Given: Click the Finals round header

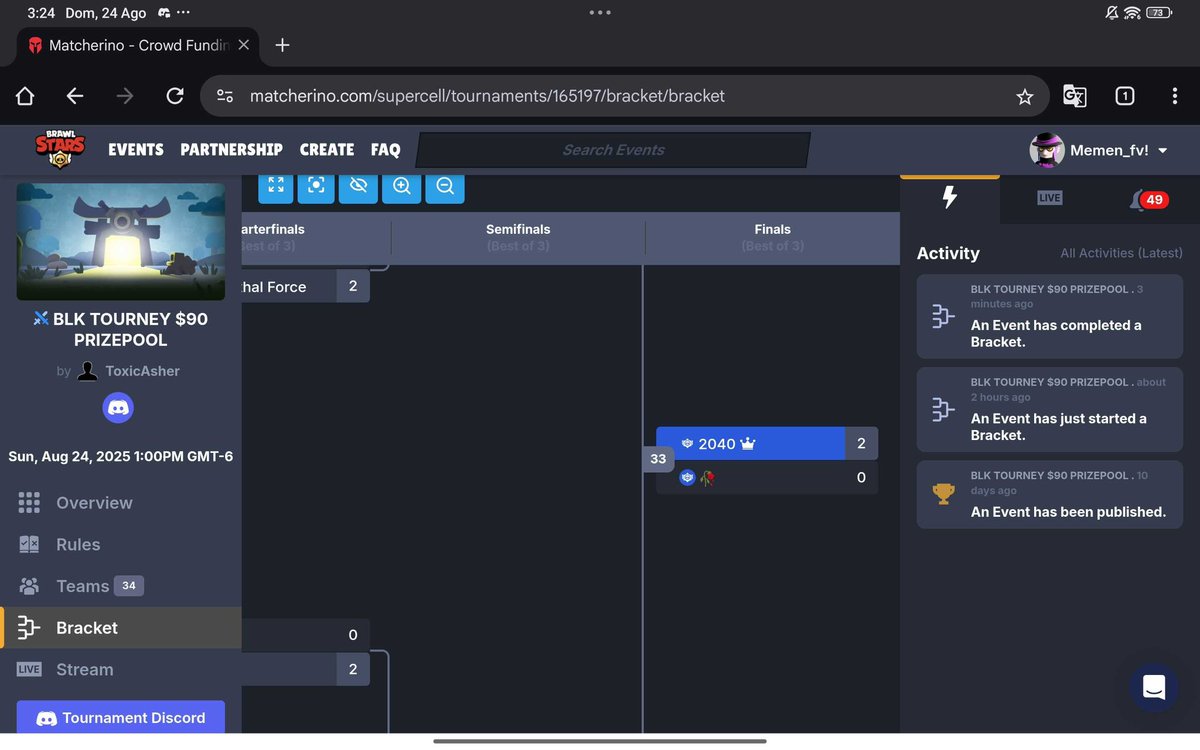Looking at the screenshot, I should tap(772, 237).
